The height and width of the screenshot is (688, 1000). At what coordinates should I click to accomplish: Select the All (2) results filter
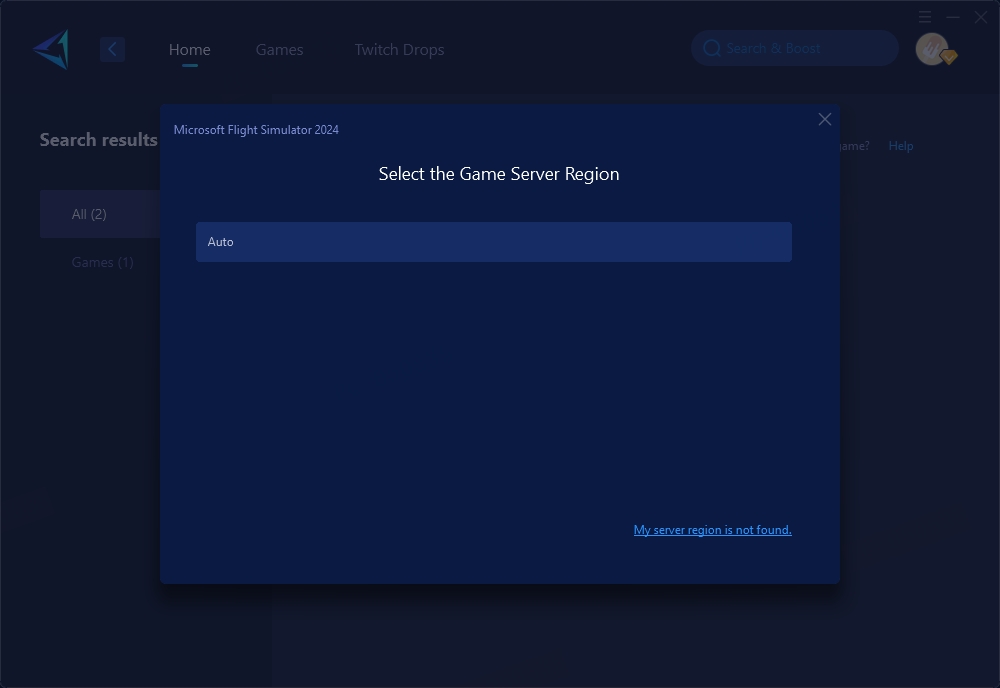[x=99, y=214]
